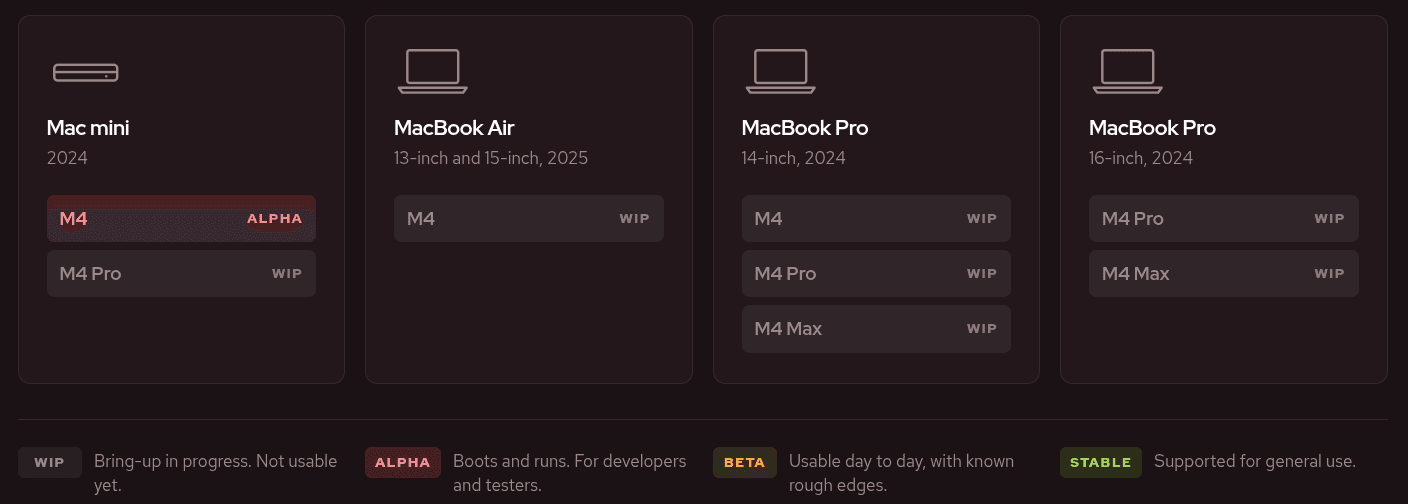Click 'Bring-up in progress' legend description

pyautogui.click(x=216, y=473)
